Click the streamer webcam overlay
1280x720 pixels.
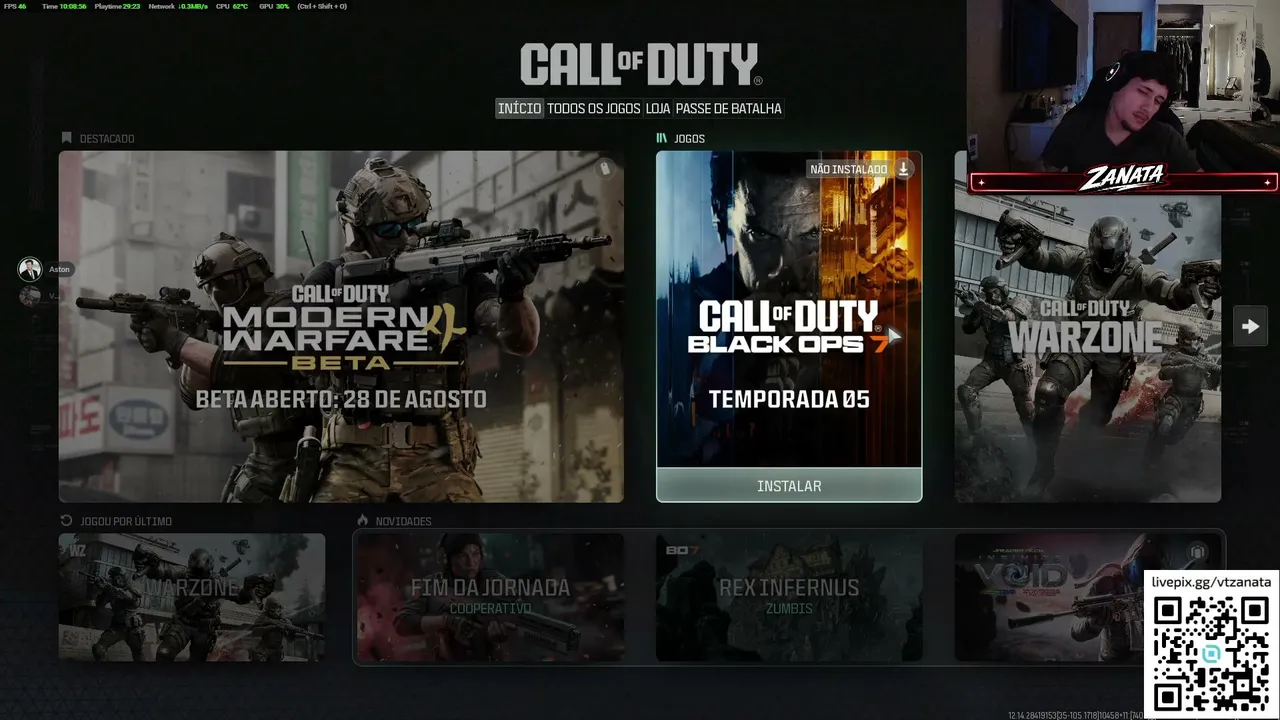click(1123, 85)
